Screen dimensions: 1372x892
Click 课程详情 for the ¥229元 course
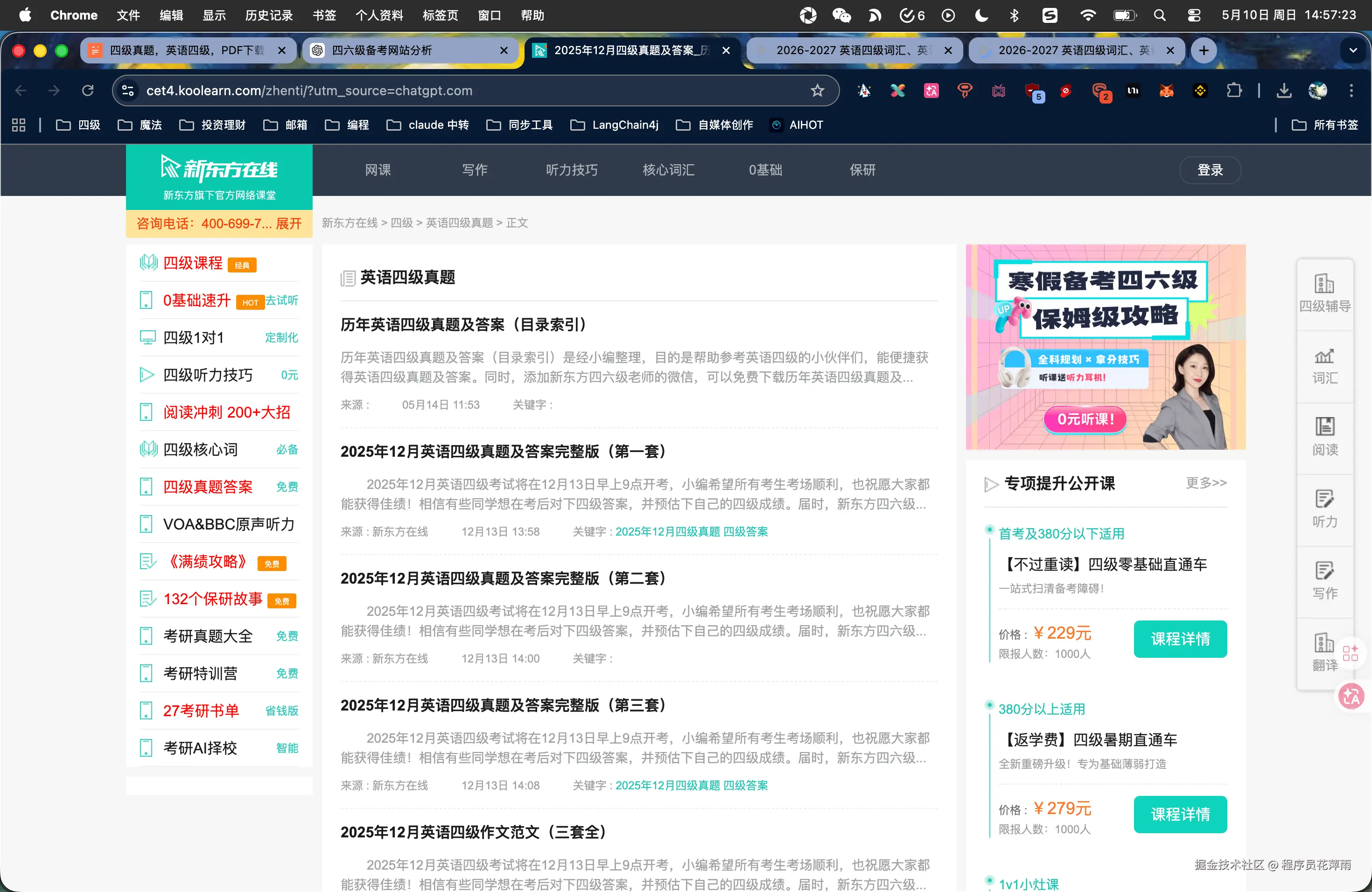tap(1180, 639)
